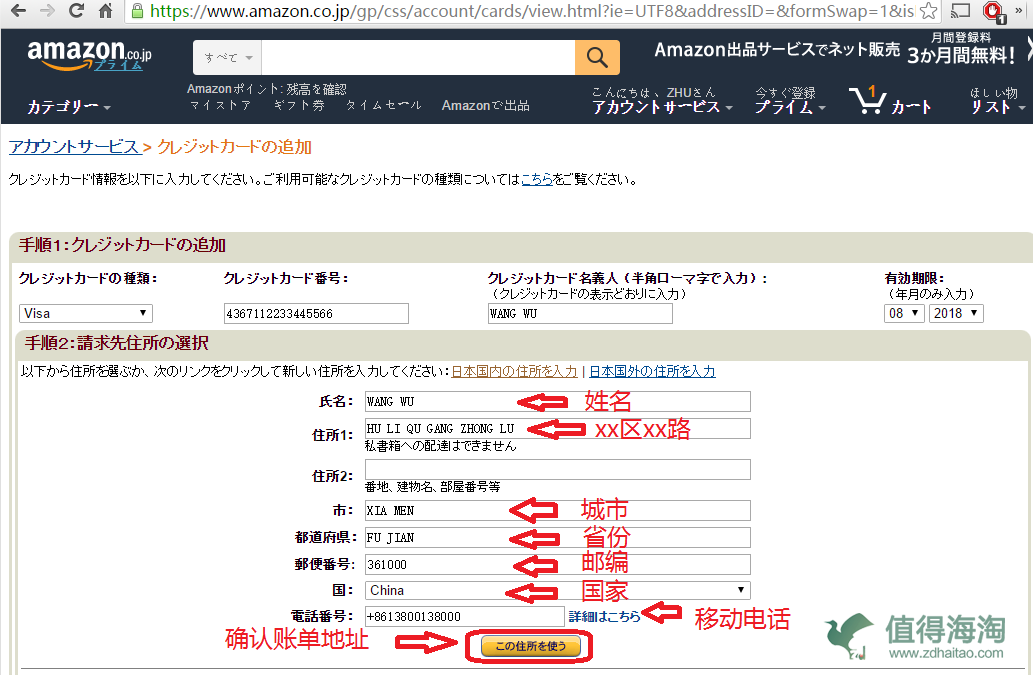Screen dimensions: 1033x675
Task: Click the cardholder name field WANG WU
Action: tap(580, 313)
